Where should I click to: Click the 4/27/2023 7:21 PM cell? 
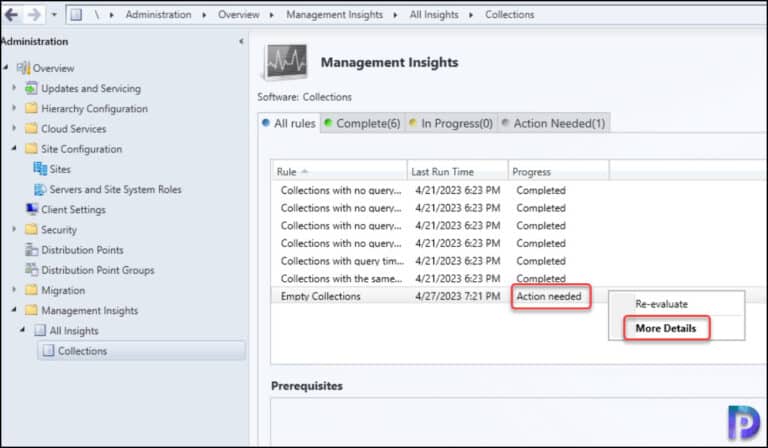[457, 296]
